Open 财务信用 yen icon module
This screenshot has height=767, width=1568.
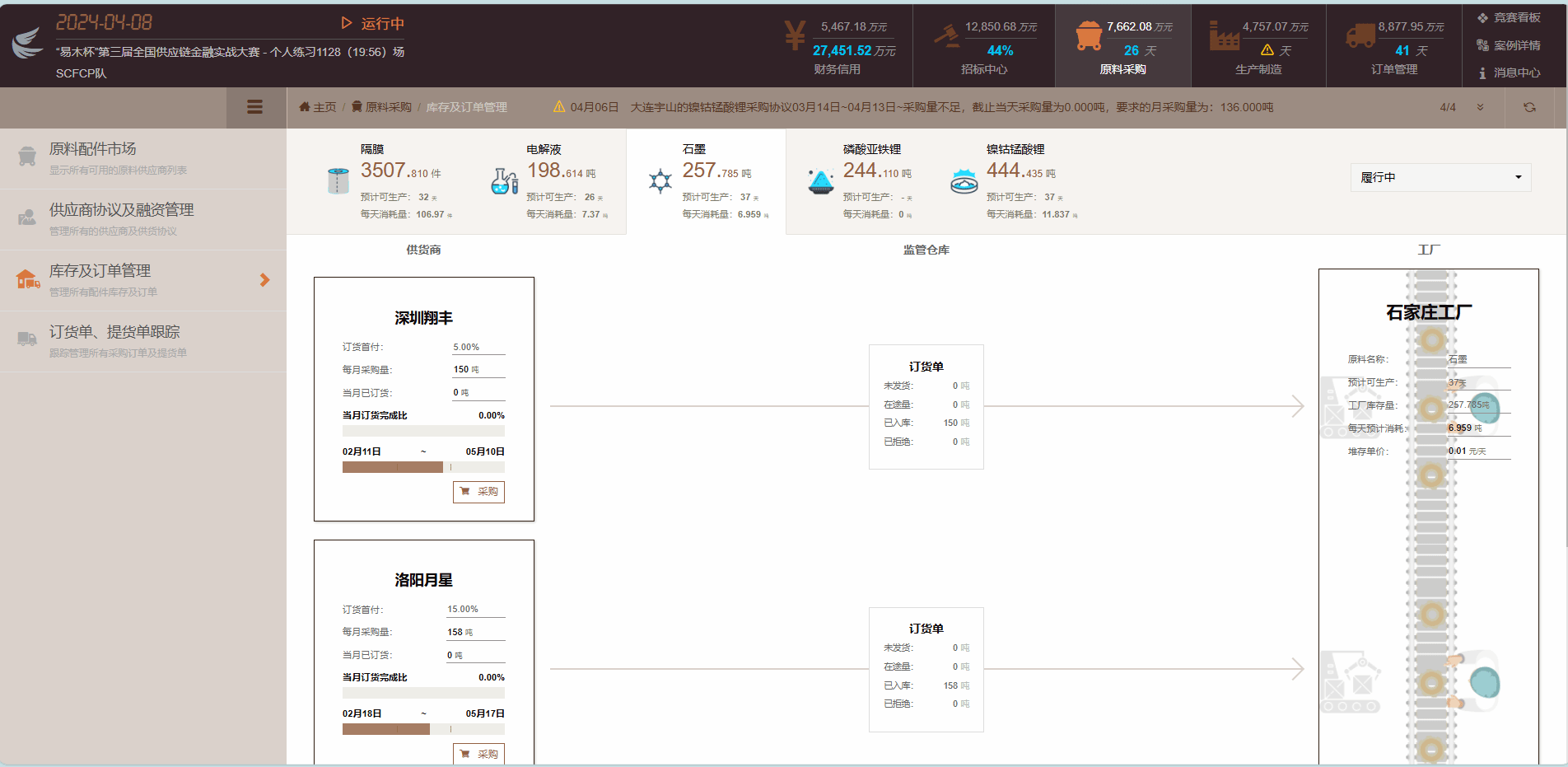795,36
